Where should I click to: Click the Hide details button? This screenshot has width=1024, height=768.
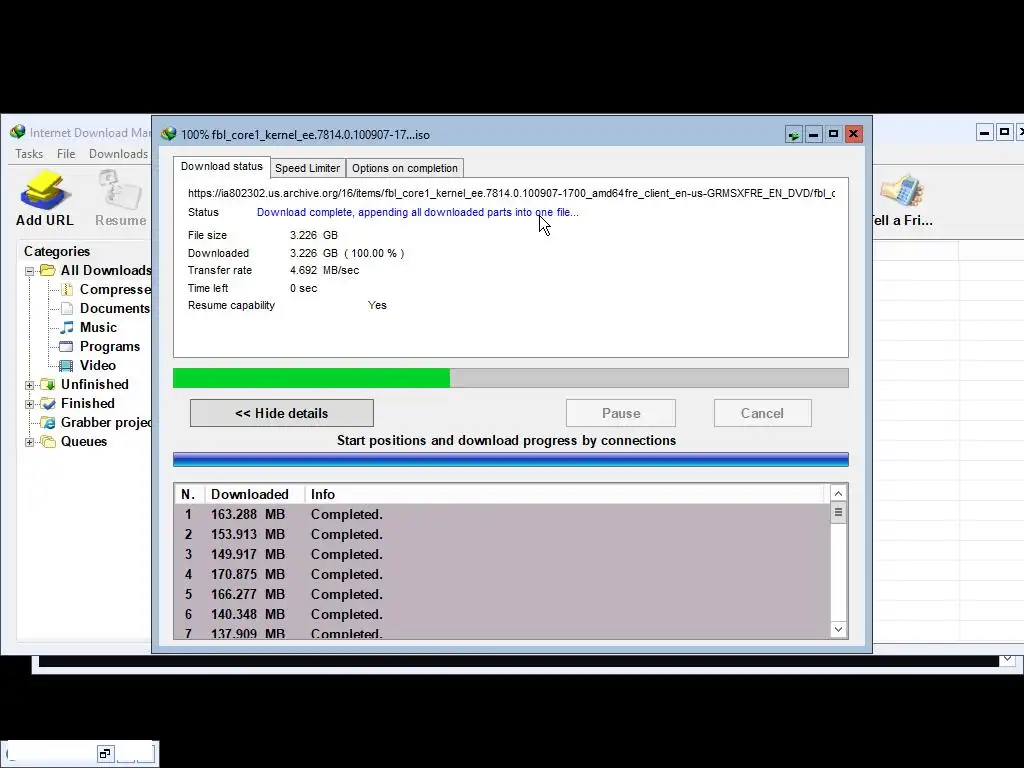(282, 413)
